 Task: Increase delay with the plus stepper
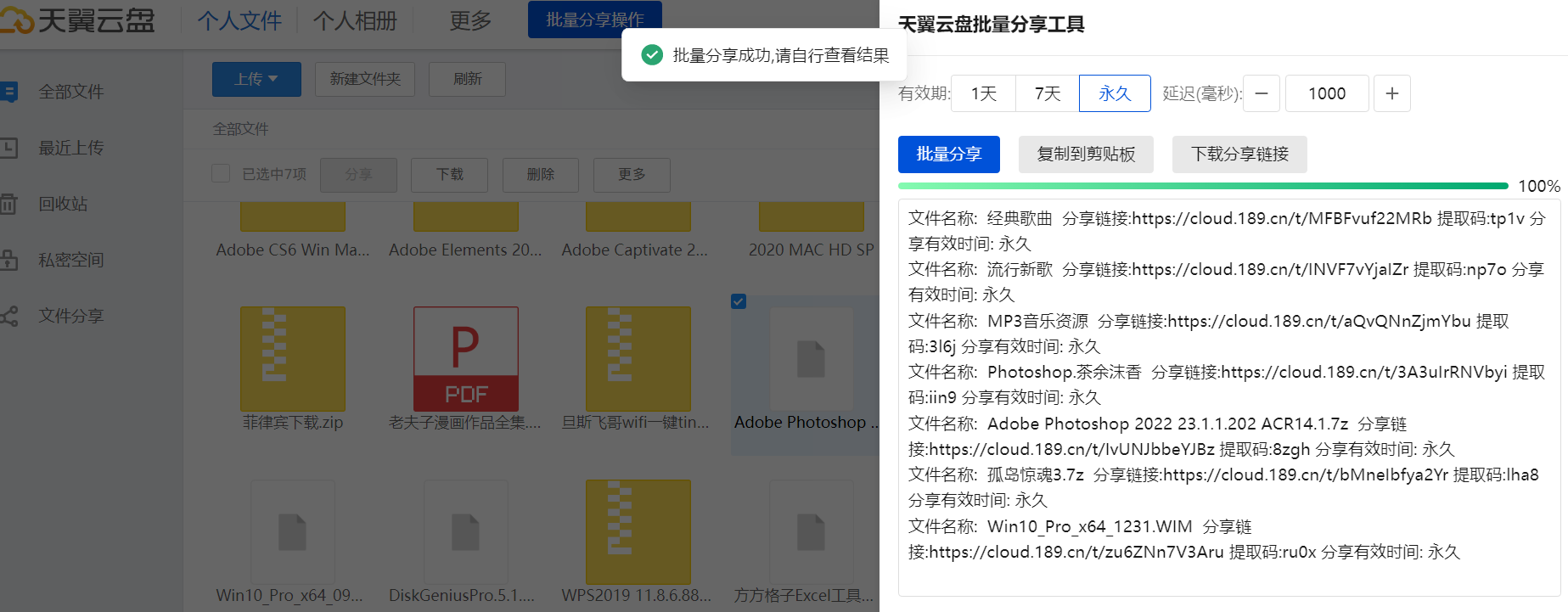[1391, 93]
